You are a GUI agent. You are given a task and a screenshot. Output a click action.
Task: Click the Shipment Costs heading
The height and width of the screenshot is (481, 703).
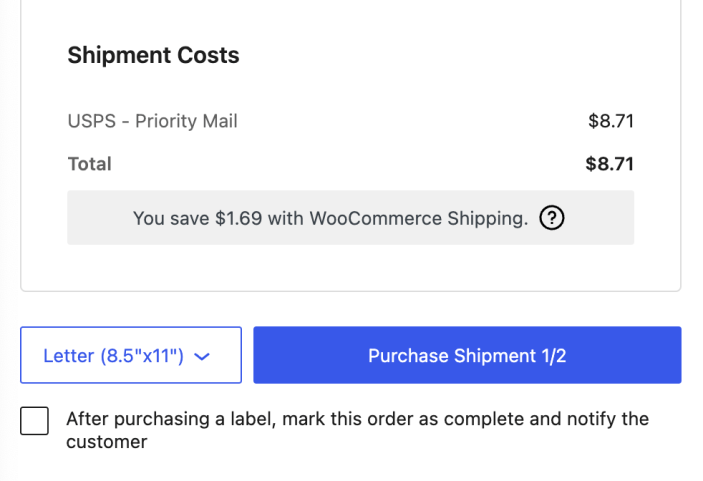153,55
